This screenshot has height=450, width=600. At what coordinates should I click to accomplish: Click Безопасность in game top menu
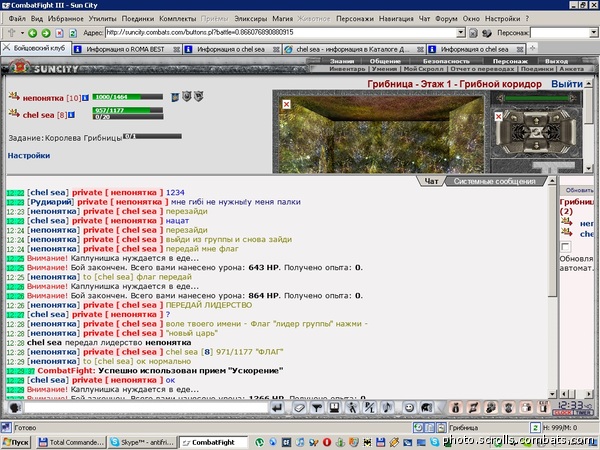click(446, 61)
